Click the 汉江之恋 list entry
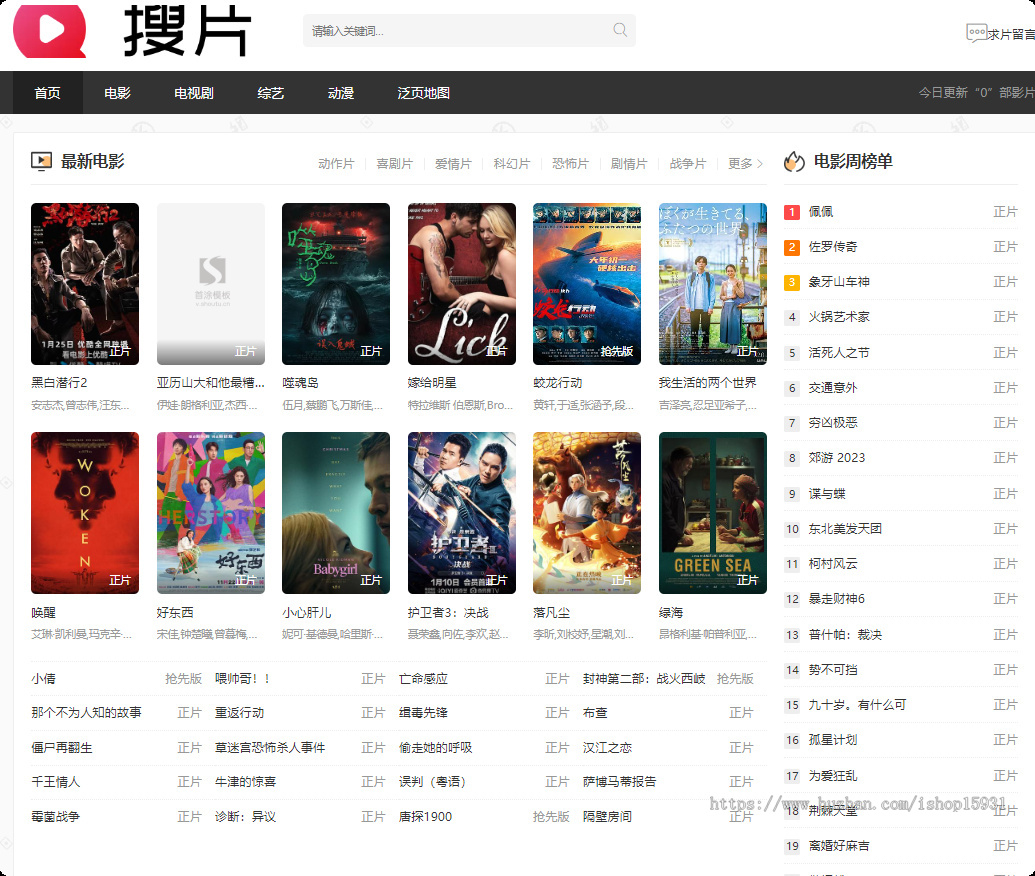 [x=607, y=748]
